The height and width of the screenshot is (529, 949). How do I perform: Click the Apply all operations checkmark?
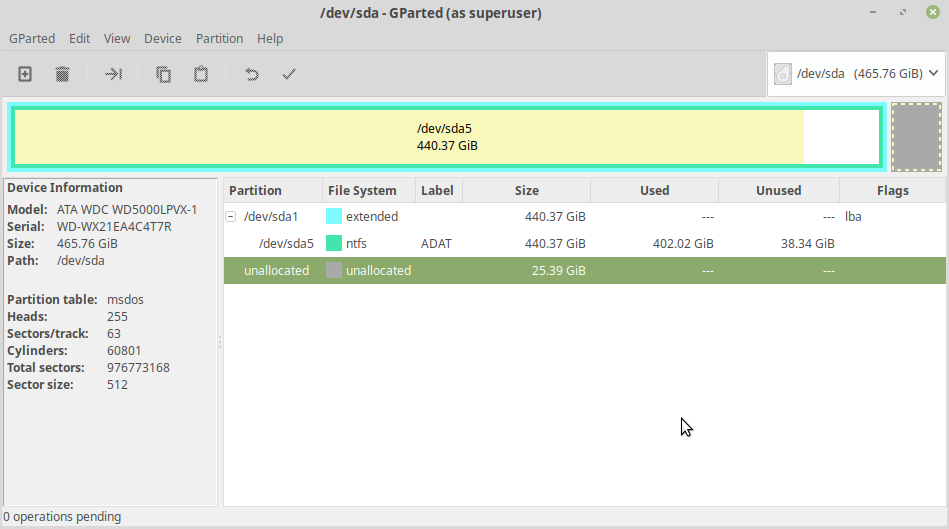point(289,74)
